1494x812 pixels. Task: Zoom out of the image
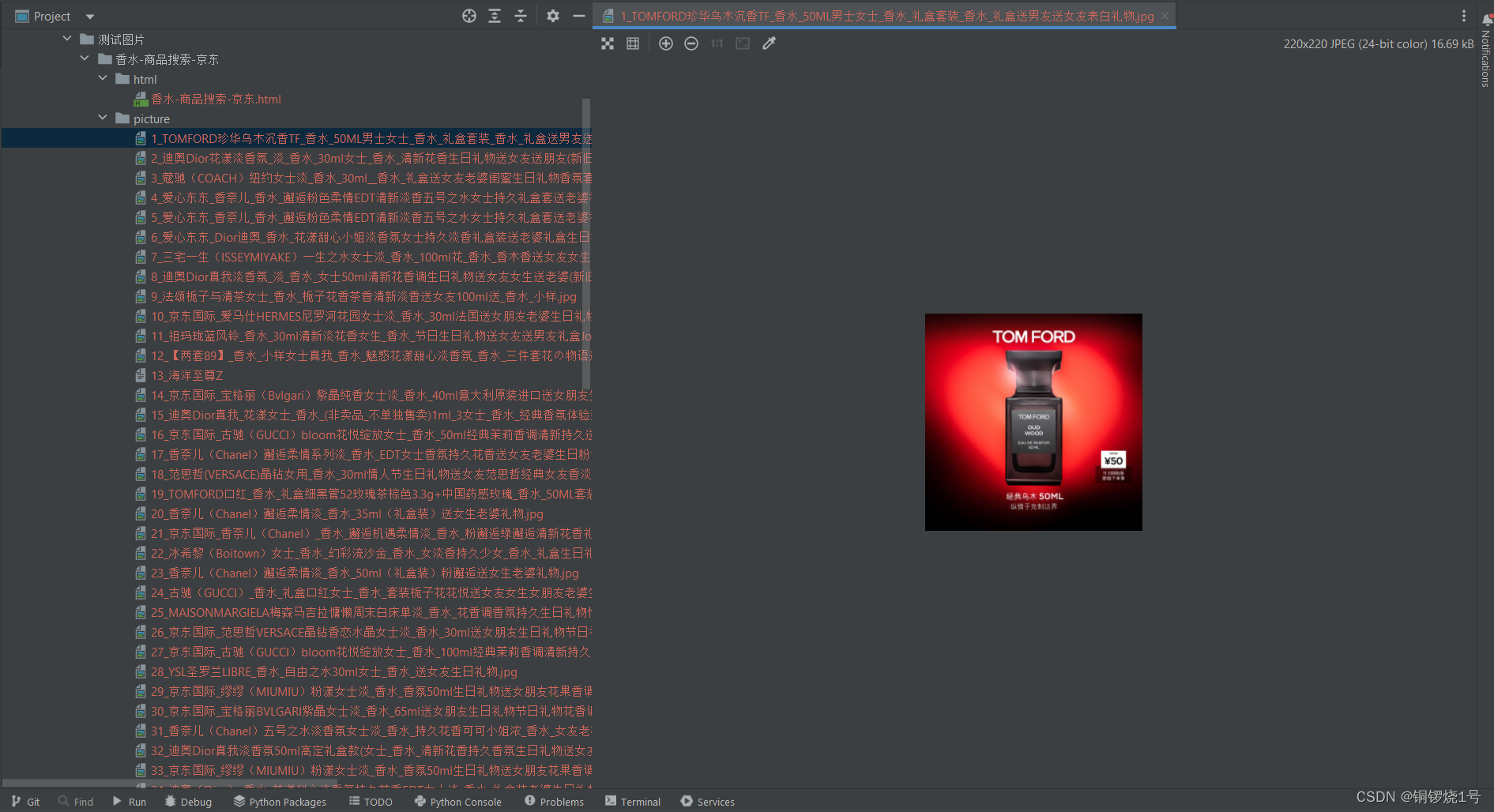coord(691,43)
